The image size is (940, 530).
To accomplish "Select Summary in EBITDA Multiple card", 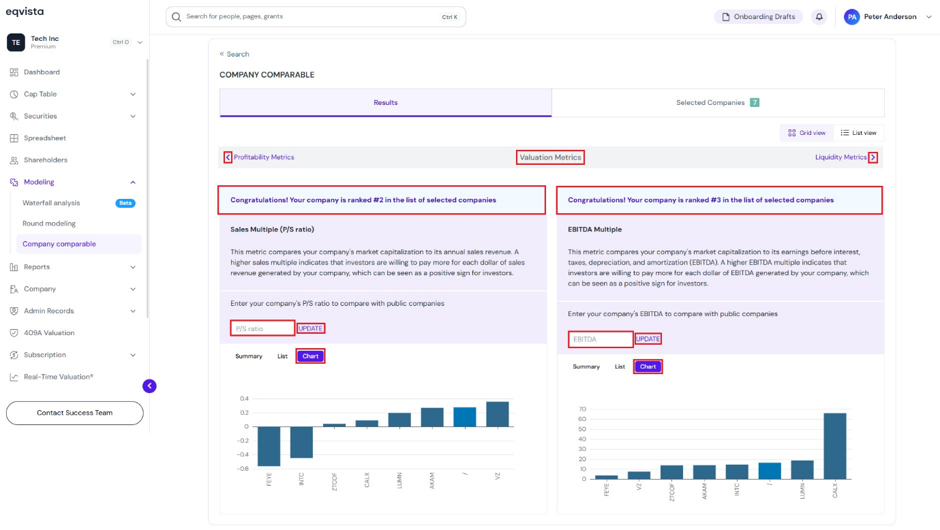I will 586,367.
